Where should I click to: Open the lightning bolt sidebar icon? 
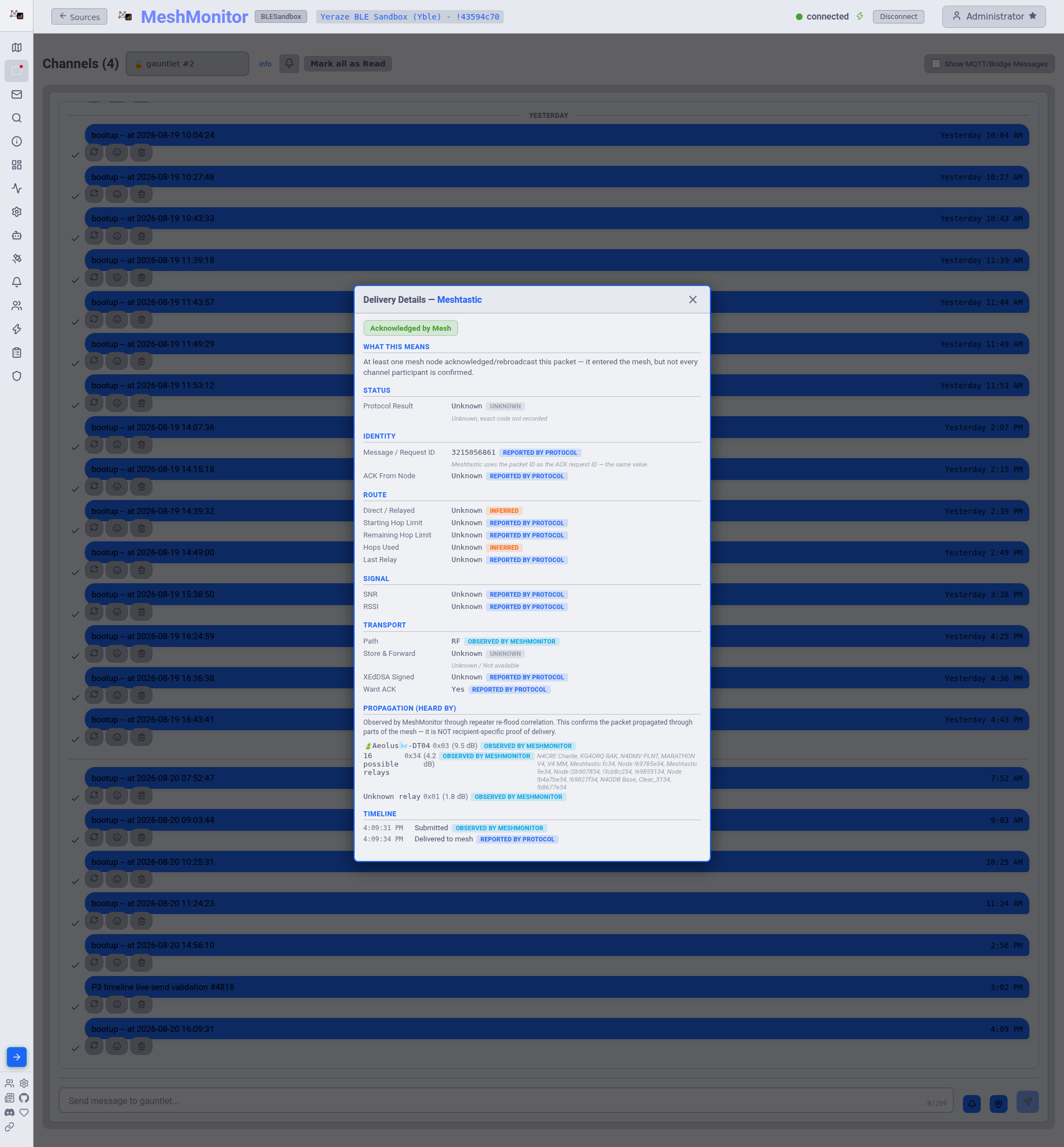click(17, 330)
